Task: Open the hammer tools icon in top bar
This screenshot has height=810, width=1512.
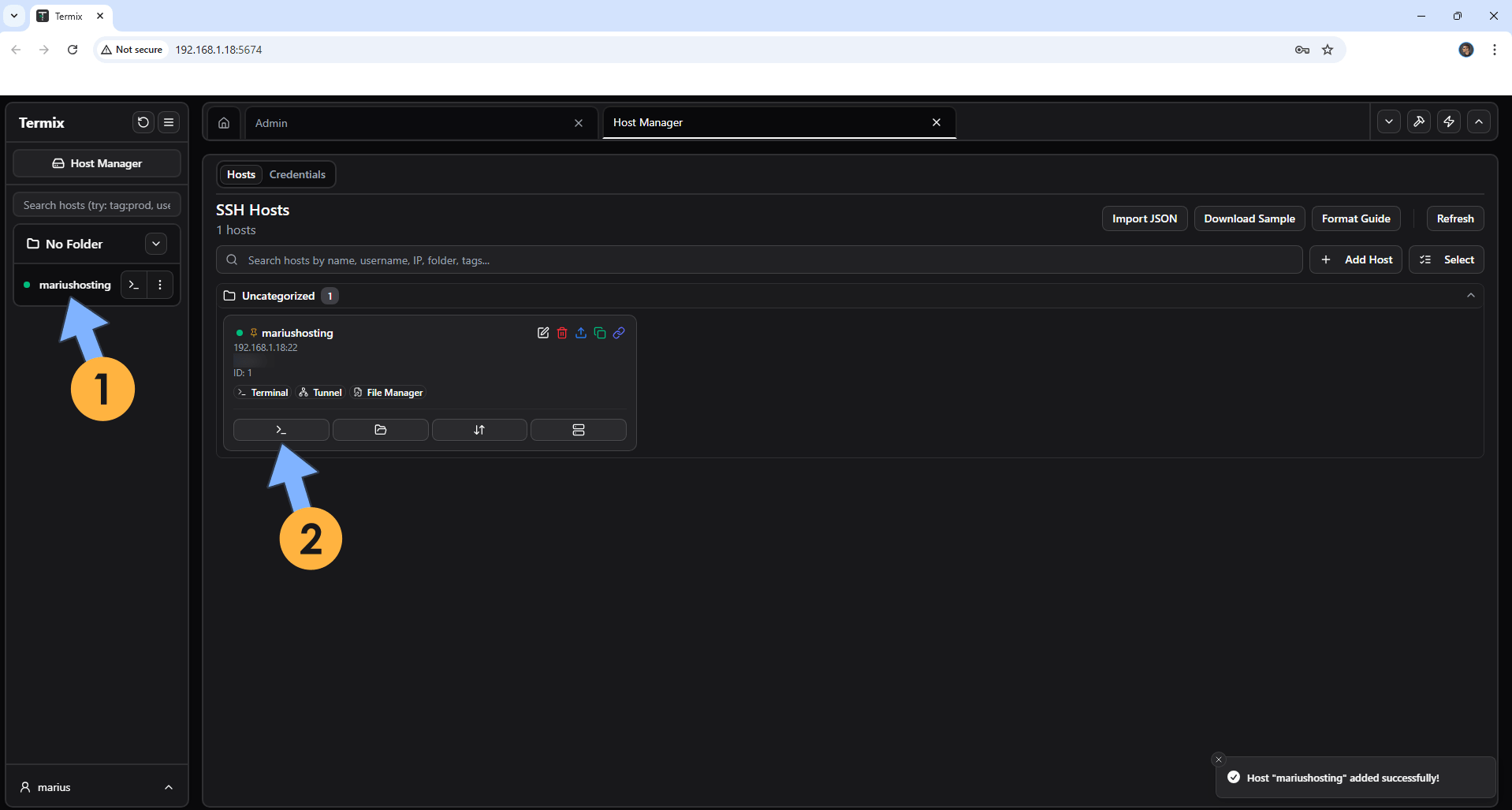Action: coord(1419,122)
